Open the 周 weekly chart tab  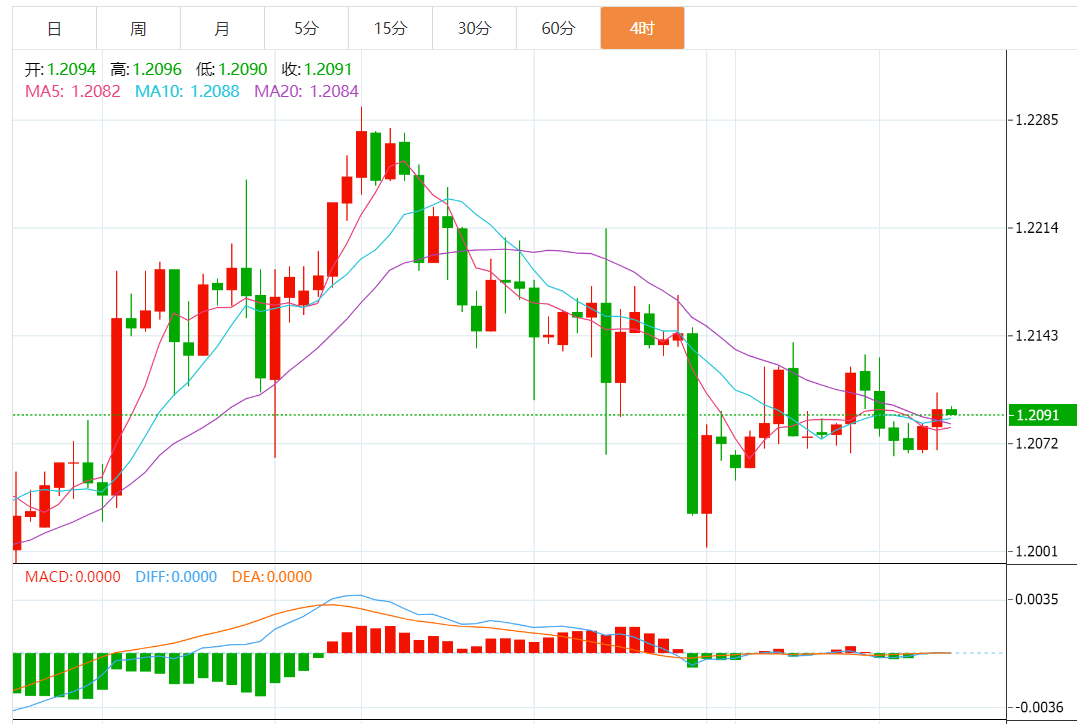tap(138, 28)
